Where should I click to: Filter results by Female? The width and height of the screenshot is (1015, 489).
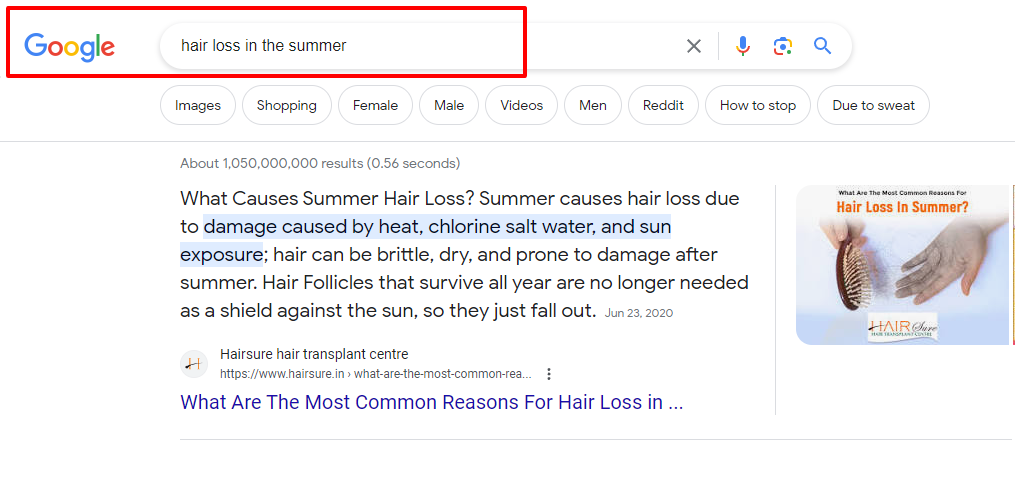click(375, 105)
